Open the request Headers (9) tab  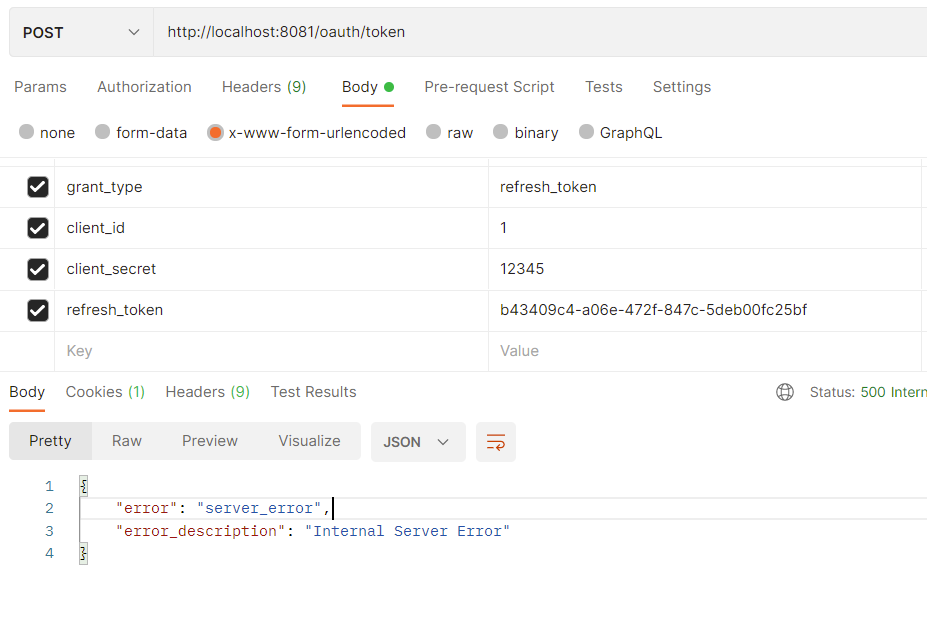[264, 87]
